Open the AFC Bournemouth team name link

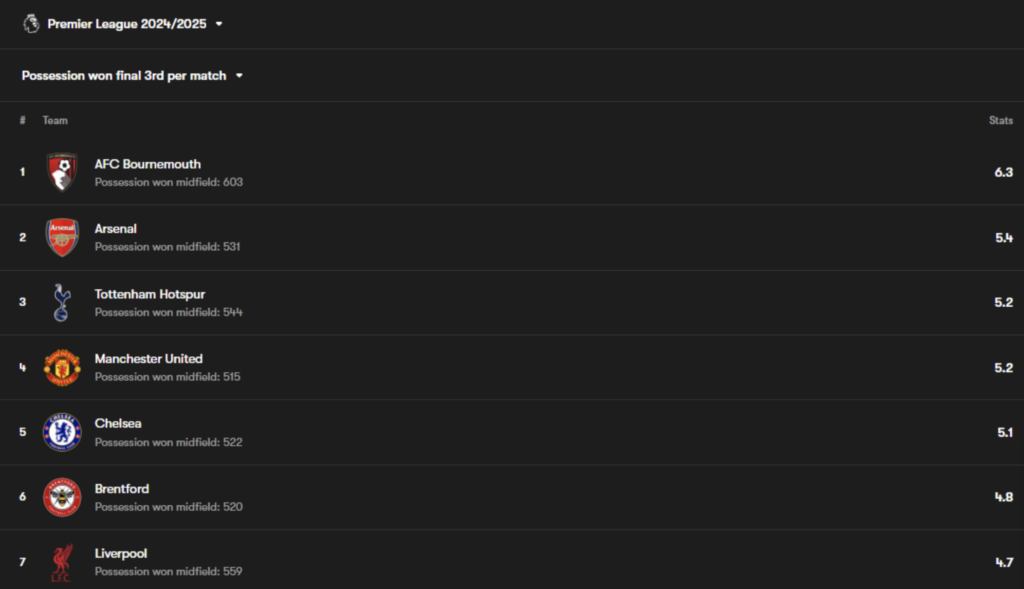[x=148, y=165]
